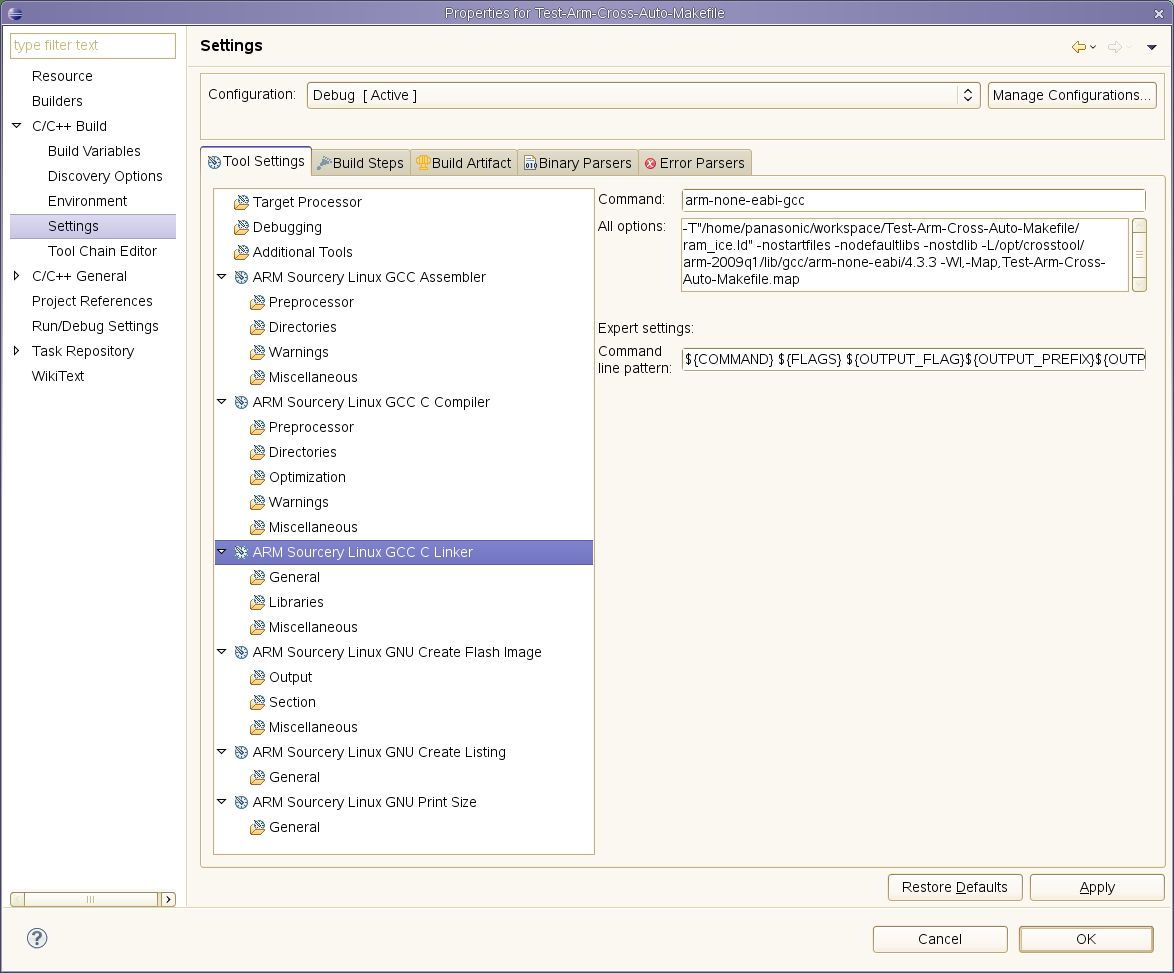Collapse the GCC C Linker node
Screen dimensions: 1174x973
tap(222, 552)
